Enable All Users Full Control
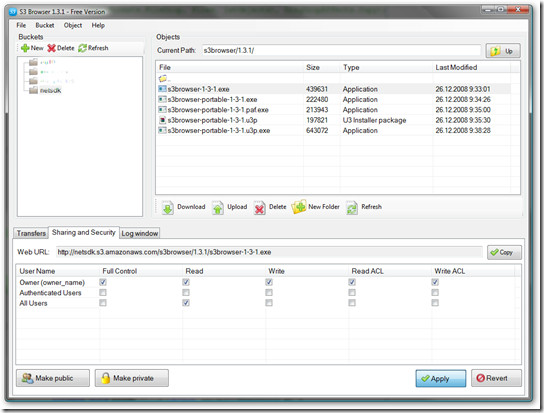The image size is (544, 413). pos(103,303)
